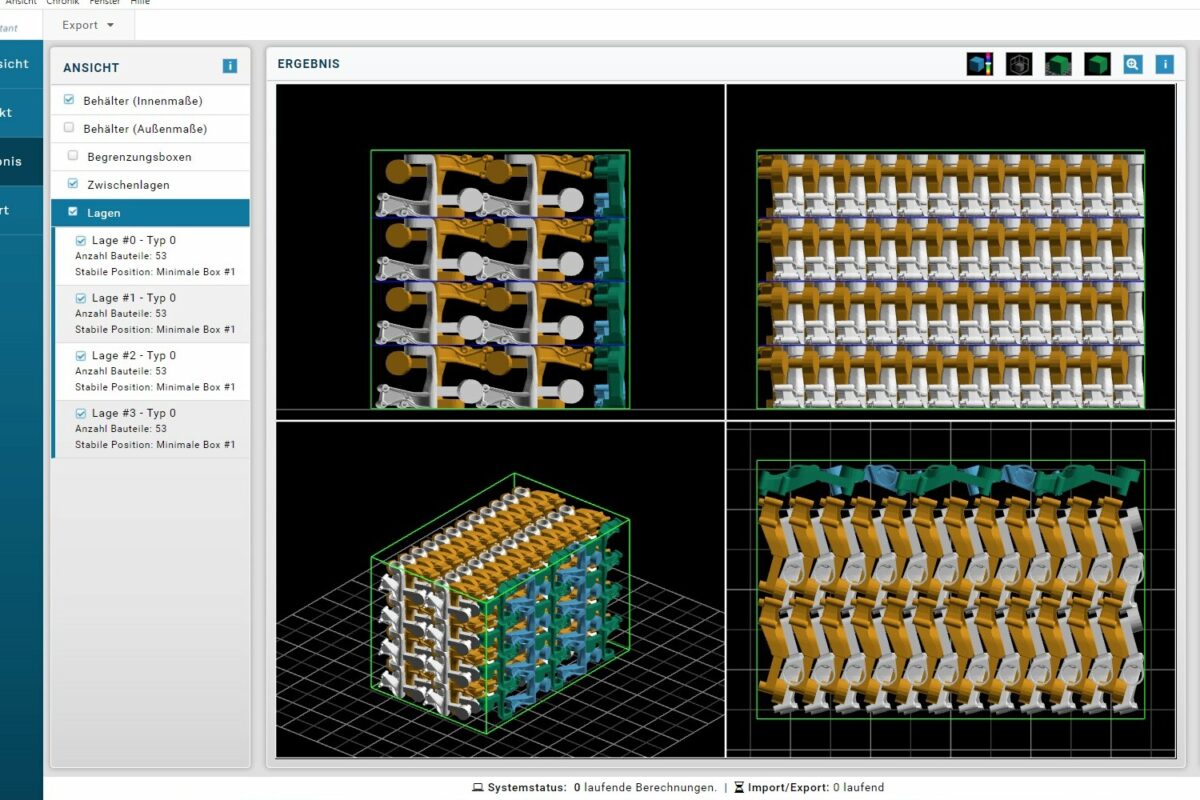Expand the Export dropdown arrow at top left
This screenshot has height=800, width=1200.
click(x=110, y=25)
